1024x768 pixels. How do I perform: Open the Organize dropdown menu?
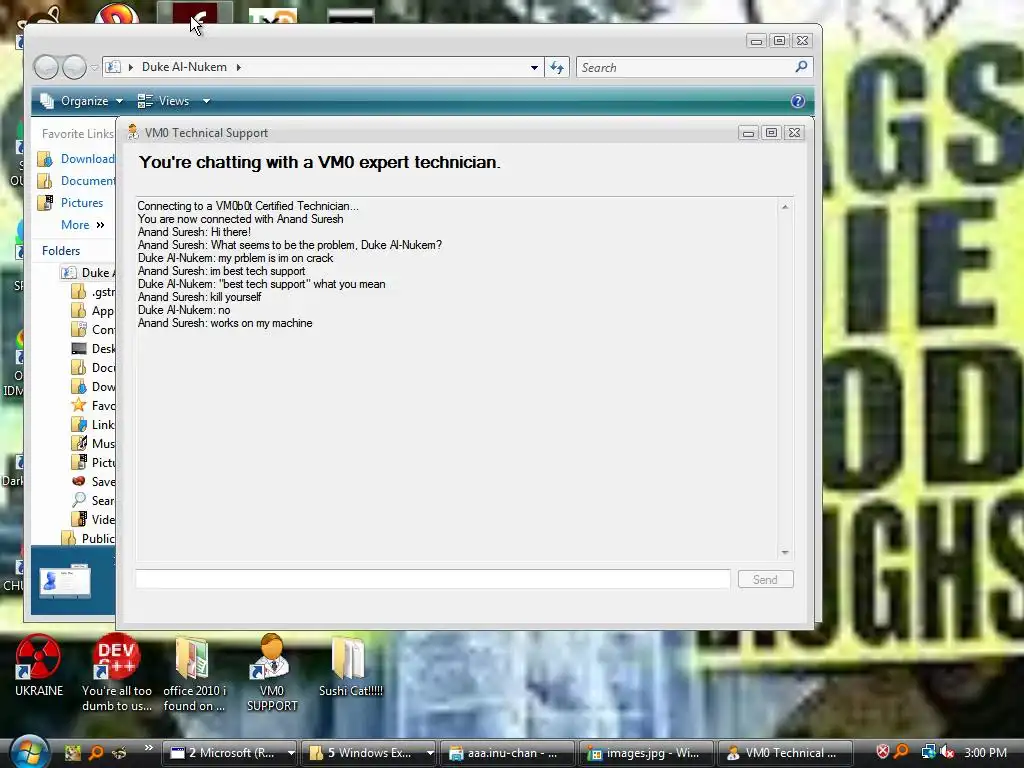(82, 101)
